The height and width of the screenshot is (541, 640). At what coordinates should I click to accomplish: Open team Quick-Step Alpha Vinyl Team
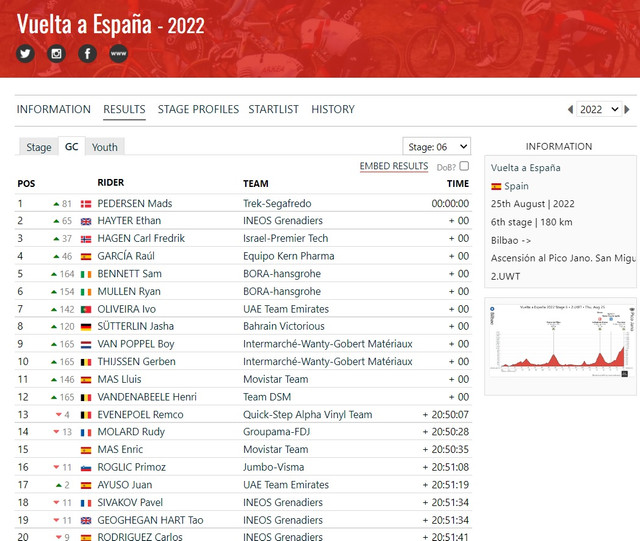[x=308, y=415]
